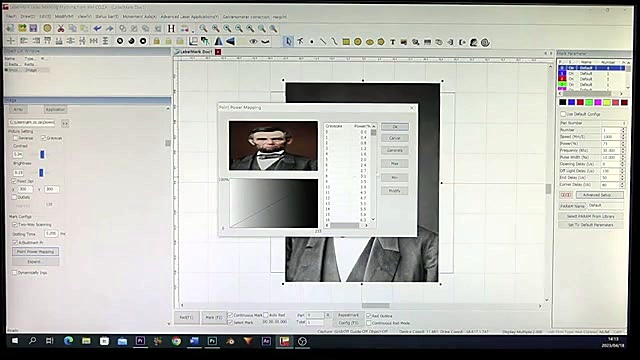Open taskbar search magnifier

(32, 340)
